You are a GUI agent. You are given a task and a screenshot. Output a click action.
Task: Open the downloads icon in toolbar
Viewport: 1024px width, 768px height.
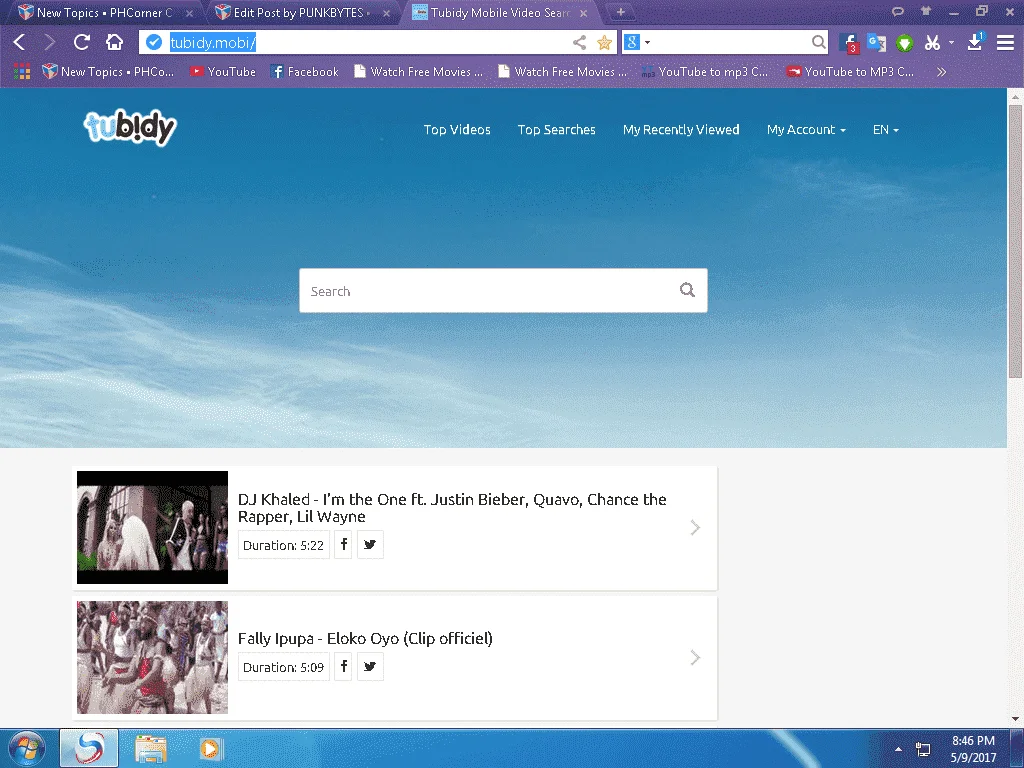(976, 42)
